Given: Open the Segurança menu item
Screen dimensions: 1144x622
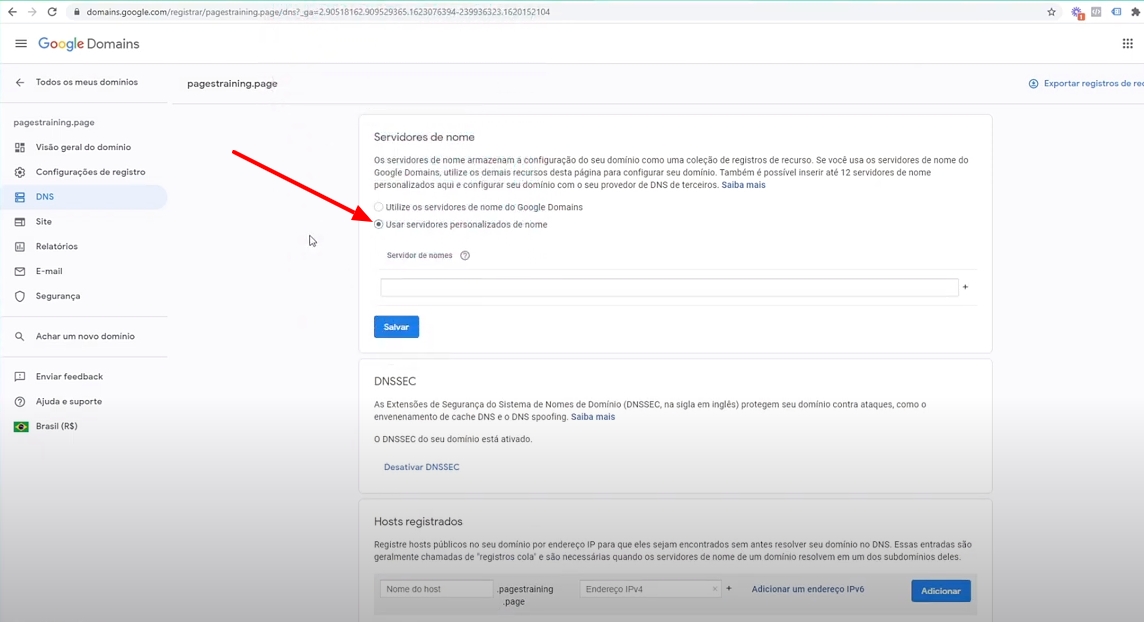Looking at the screenshot, I should tap(58, 296).
